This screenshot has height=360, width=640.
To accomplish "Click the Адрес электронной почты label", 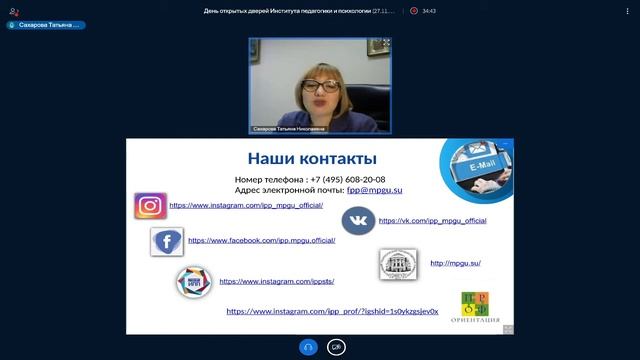I will click(289, 190).
